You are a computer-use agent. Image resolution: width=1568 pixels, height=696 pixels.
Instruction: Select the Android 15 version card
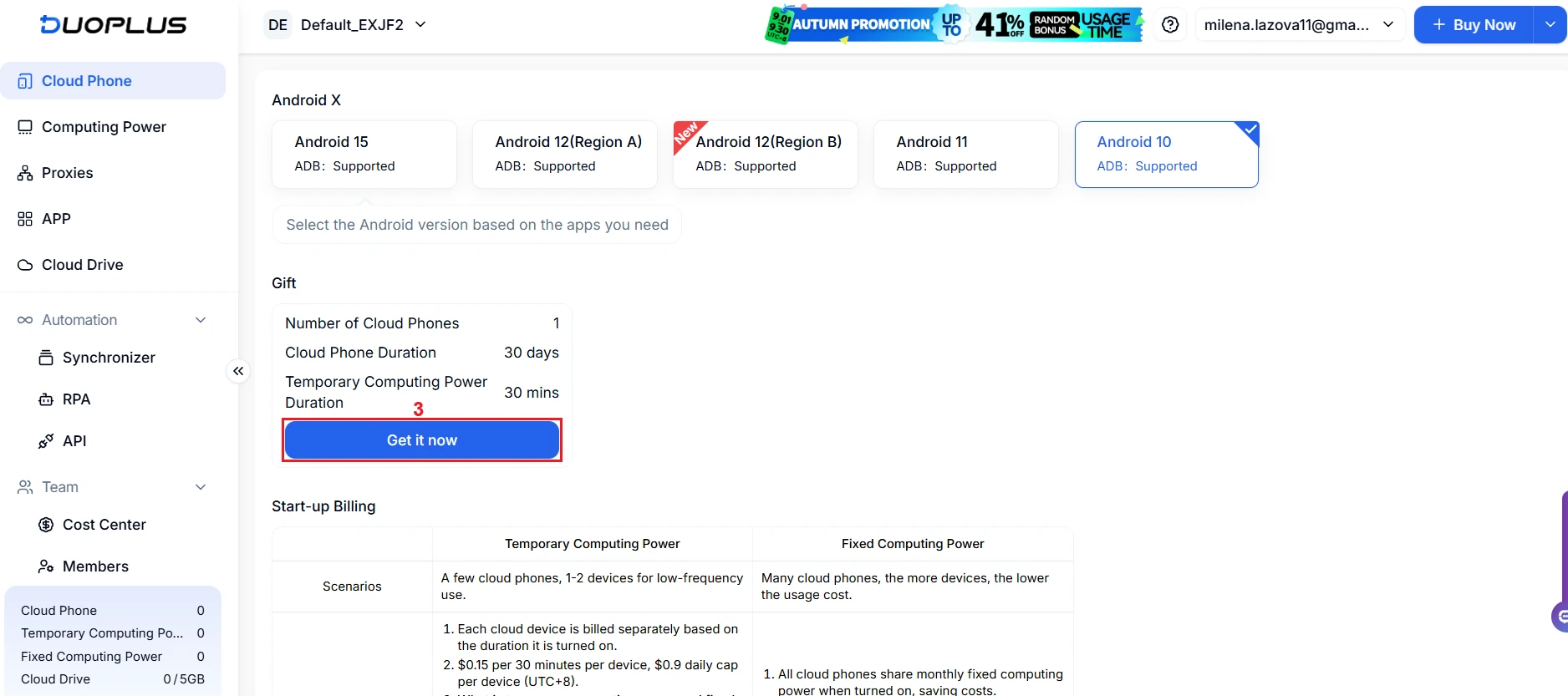(x=364, y=154)
